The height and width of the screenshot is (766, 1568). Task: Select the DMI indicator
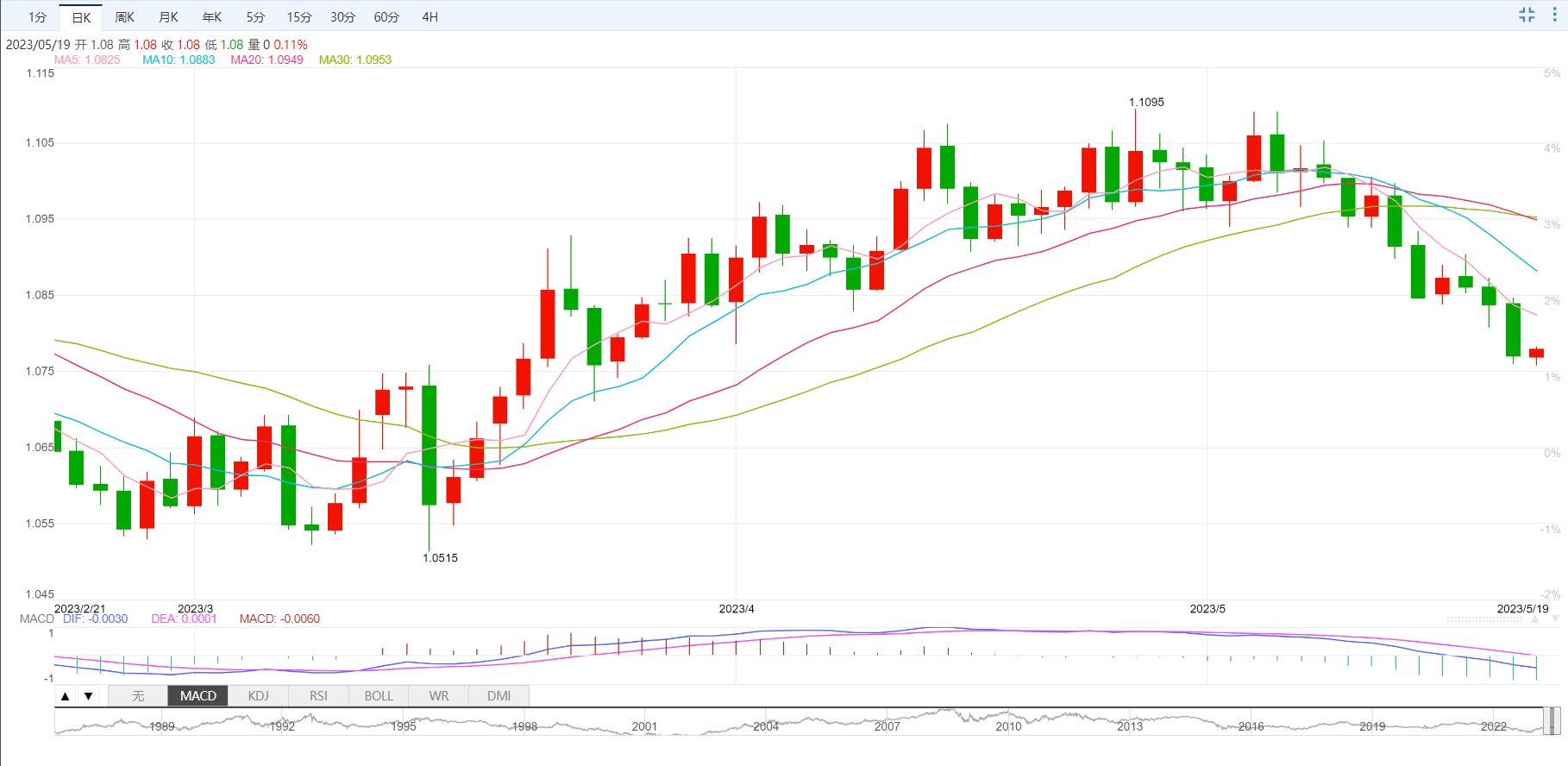pos(499,696)
